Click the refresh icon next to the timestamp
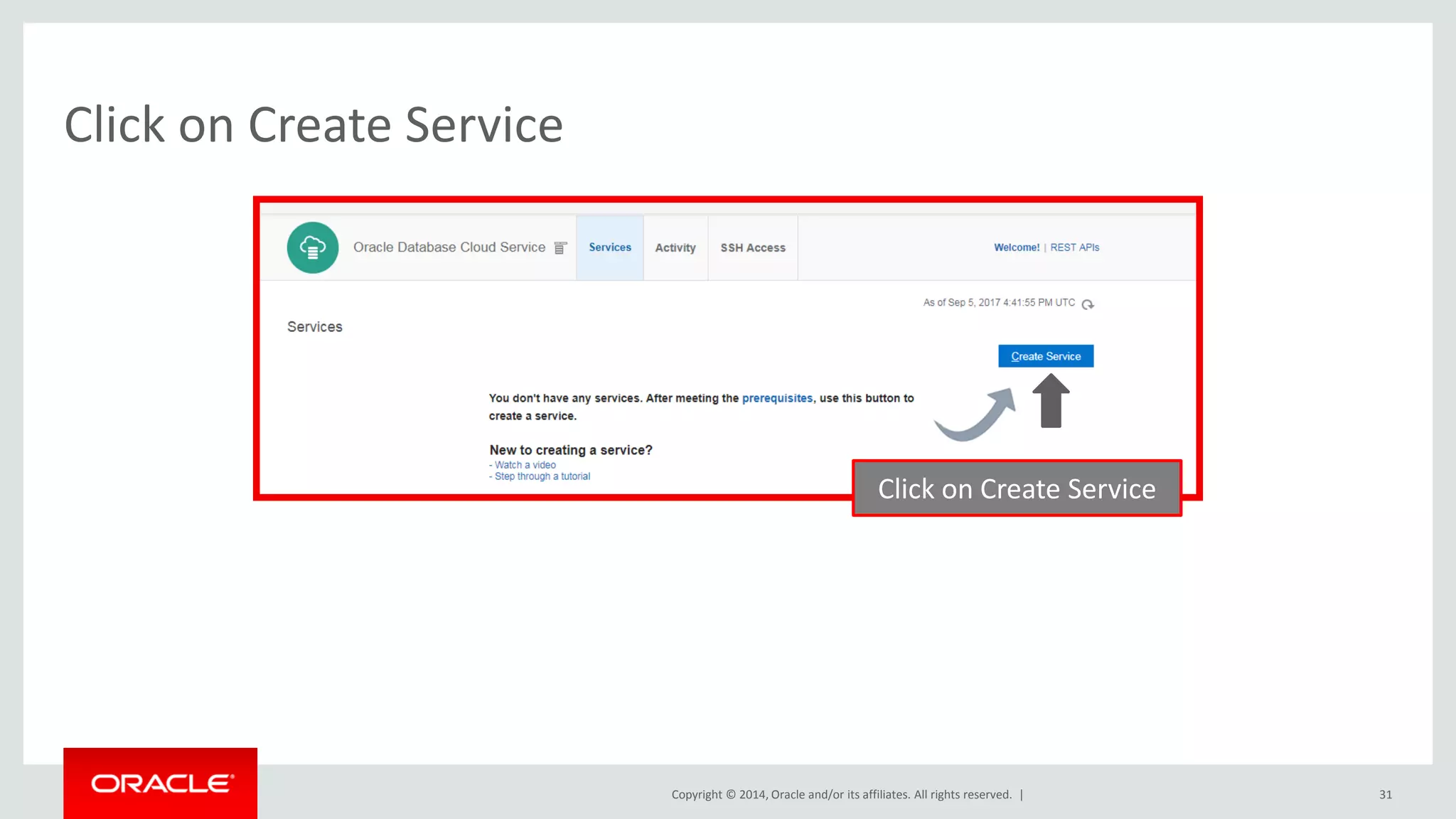The width and height of the screenshot is (1456, 819). pos(1088,304)
